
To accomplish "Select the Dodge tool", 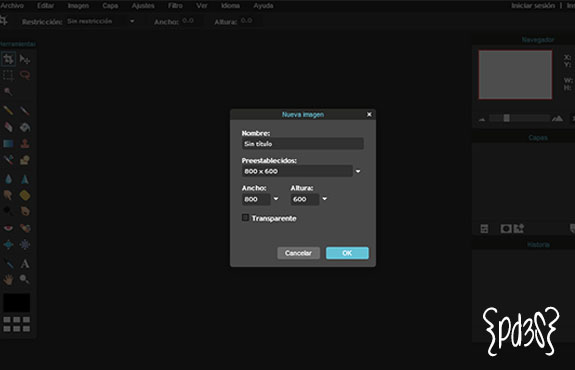I will tap(8, 211).
